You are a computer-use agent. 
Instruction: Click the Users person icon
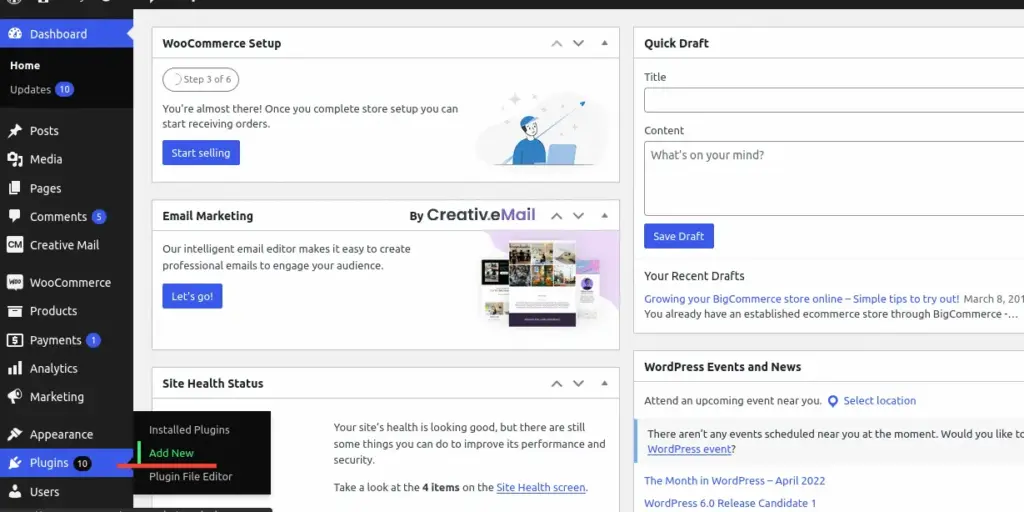(14, 491)
